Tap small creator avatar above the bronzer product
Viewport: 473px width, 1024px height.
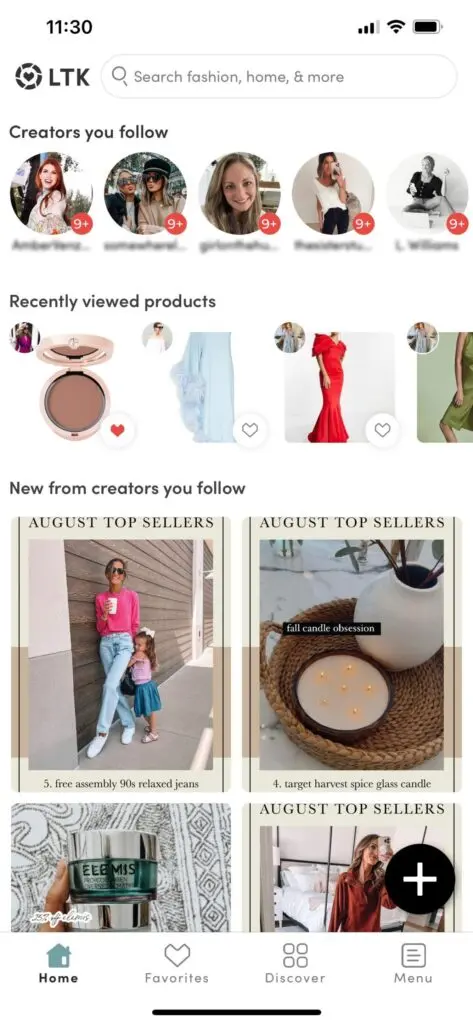[x=25, y=338]
